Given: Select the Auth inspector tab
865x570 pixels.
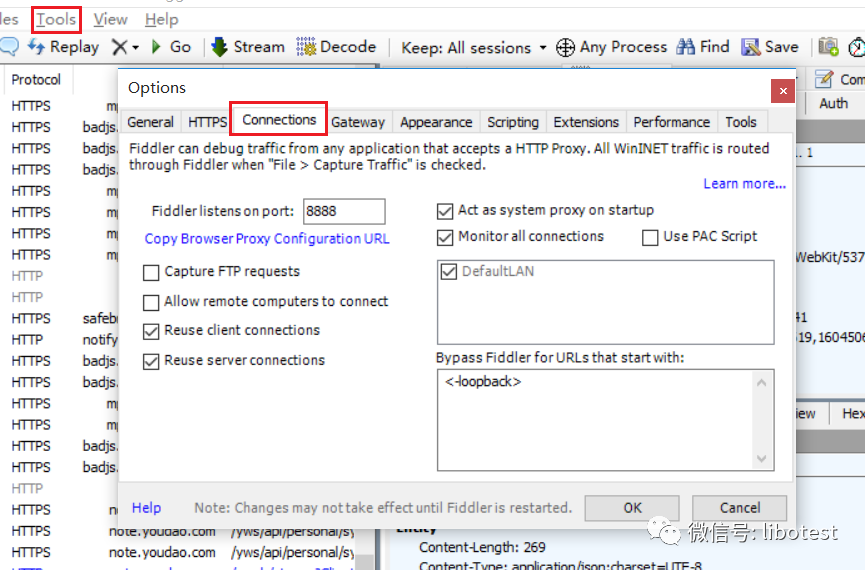Looking at the screenshot, I should pos(833,104).
